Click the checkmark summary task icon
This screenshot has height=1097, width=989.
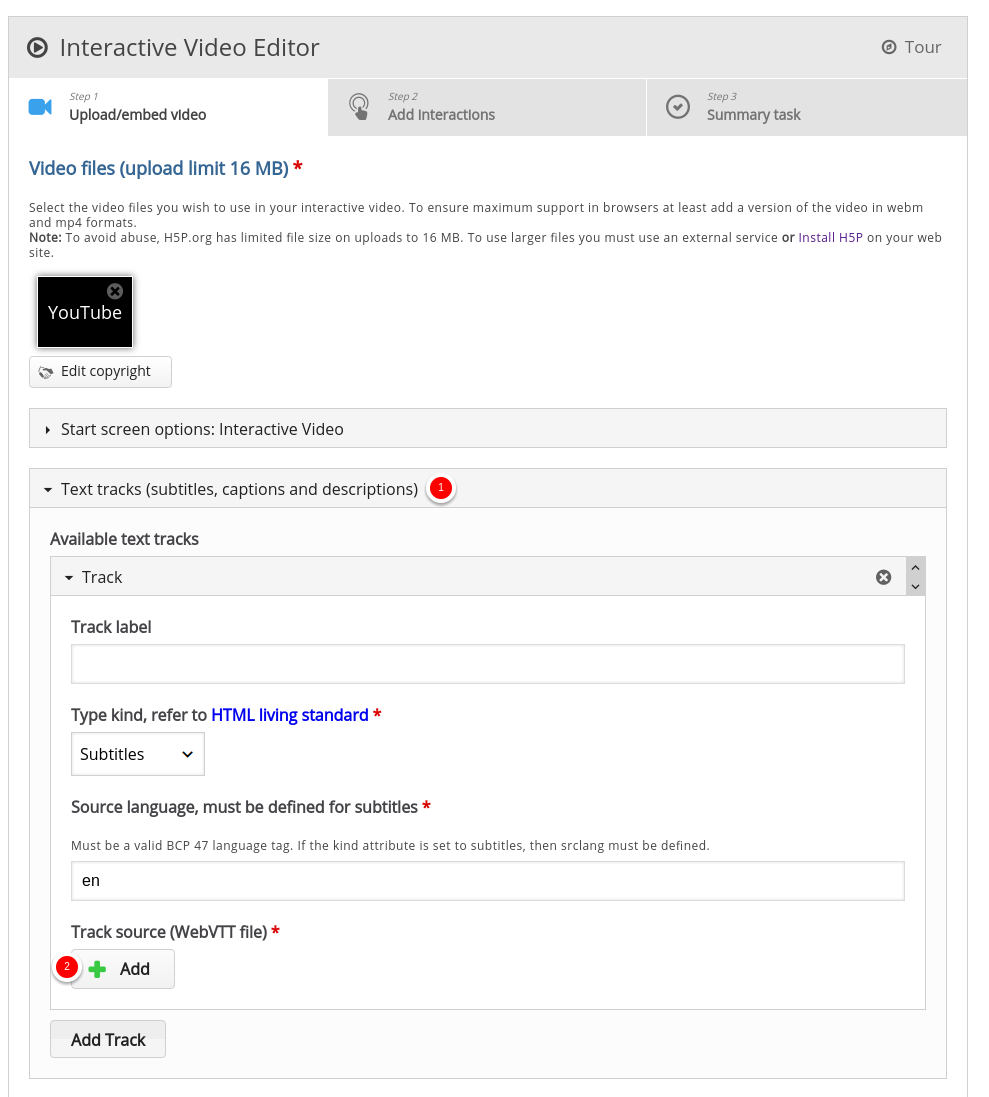click(678, 107)
